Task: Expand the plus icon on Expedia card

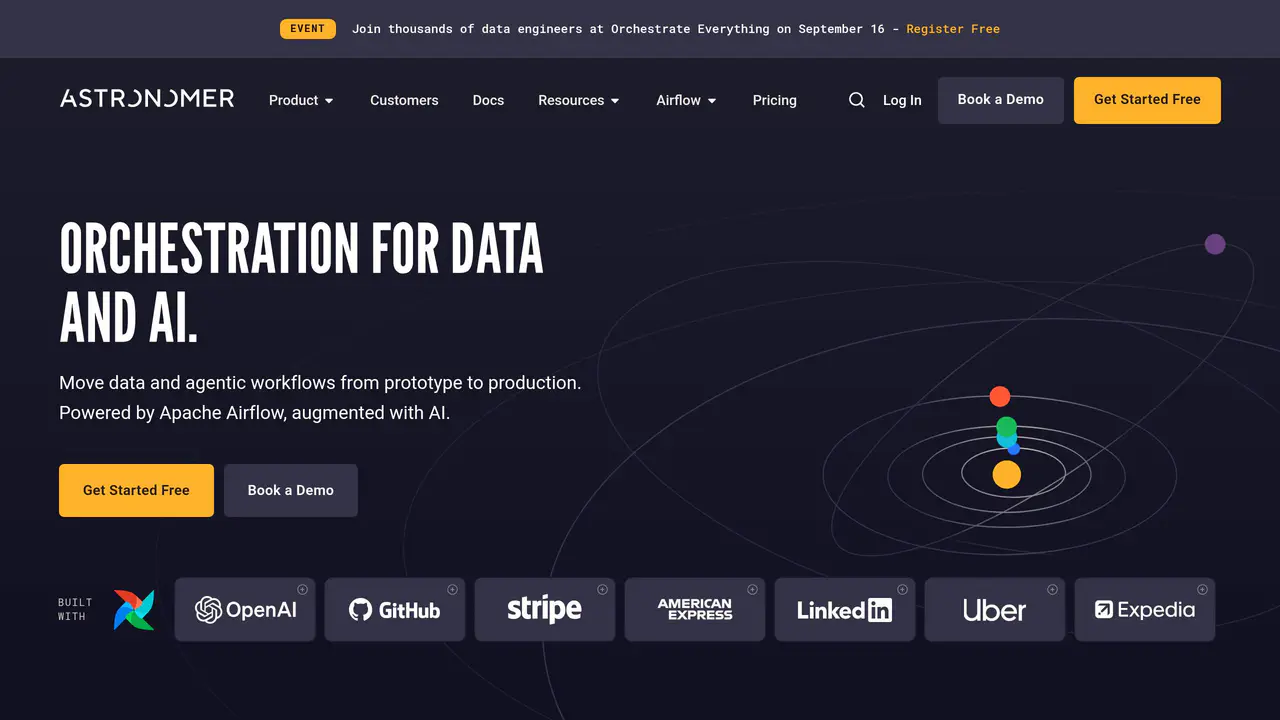Action: coord(1202,589)
